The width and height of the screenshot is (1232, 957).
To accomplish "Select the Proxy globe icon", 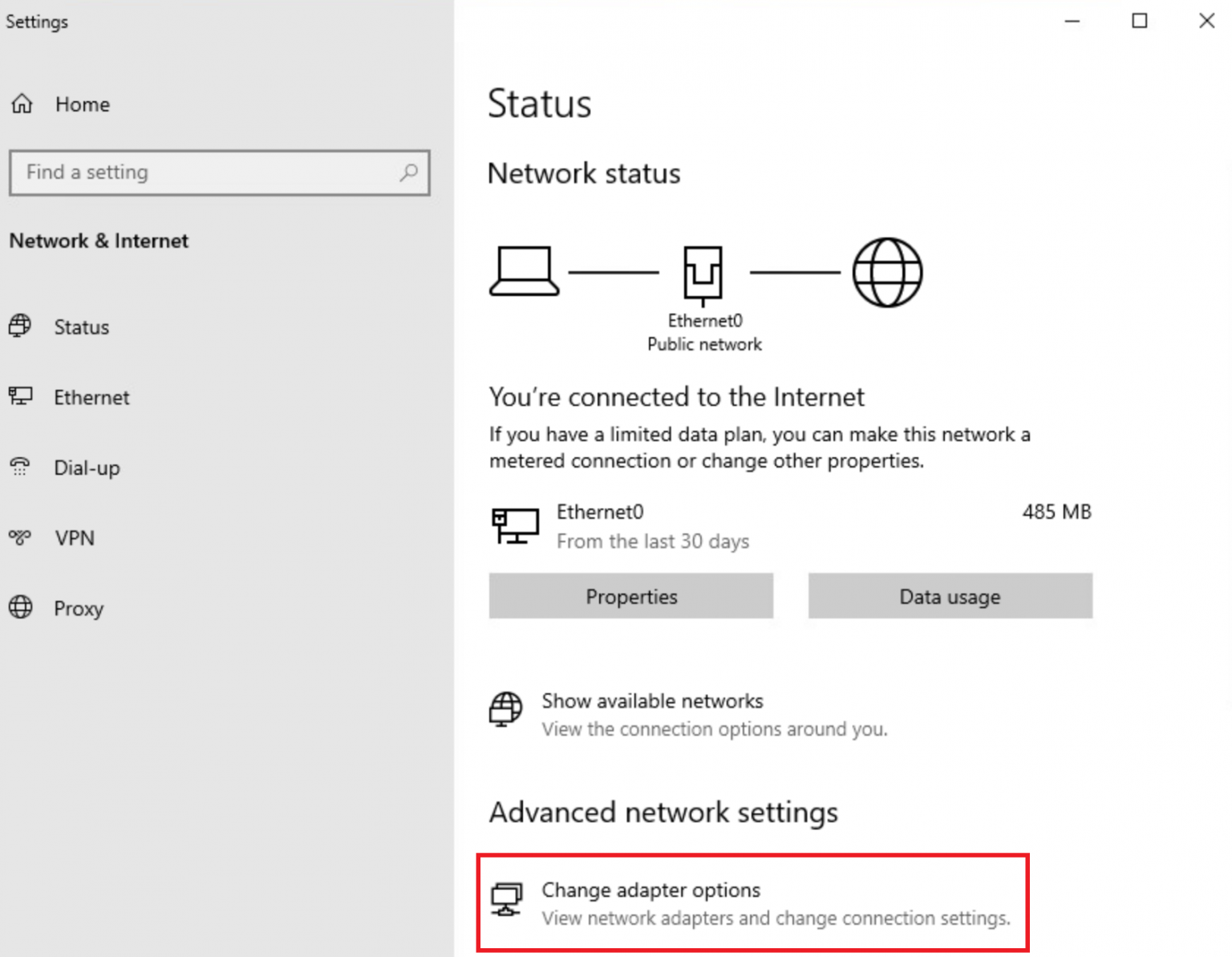I will click(x=21, y=608).
